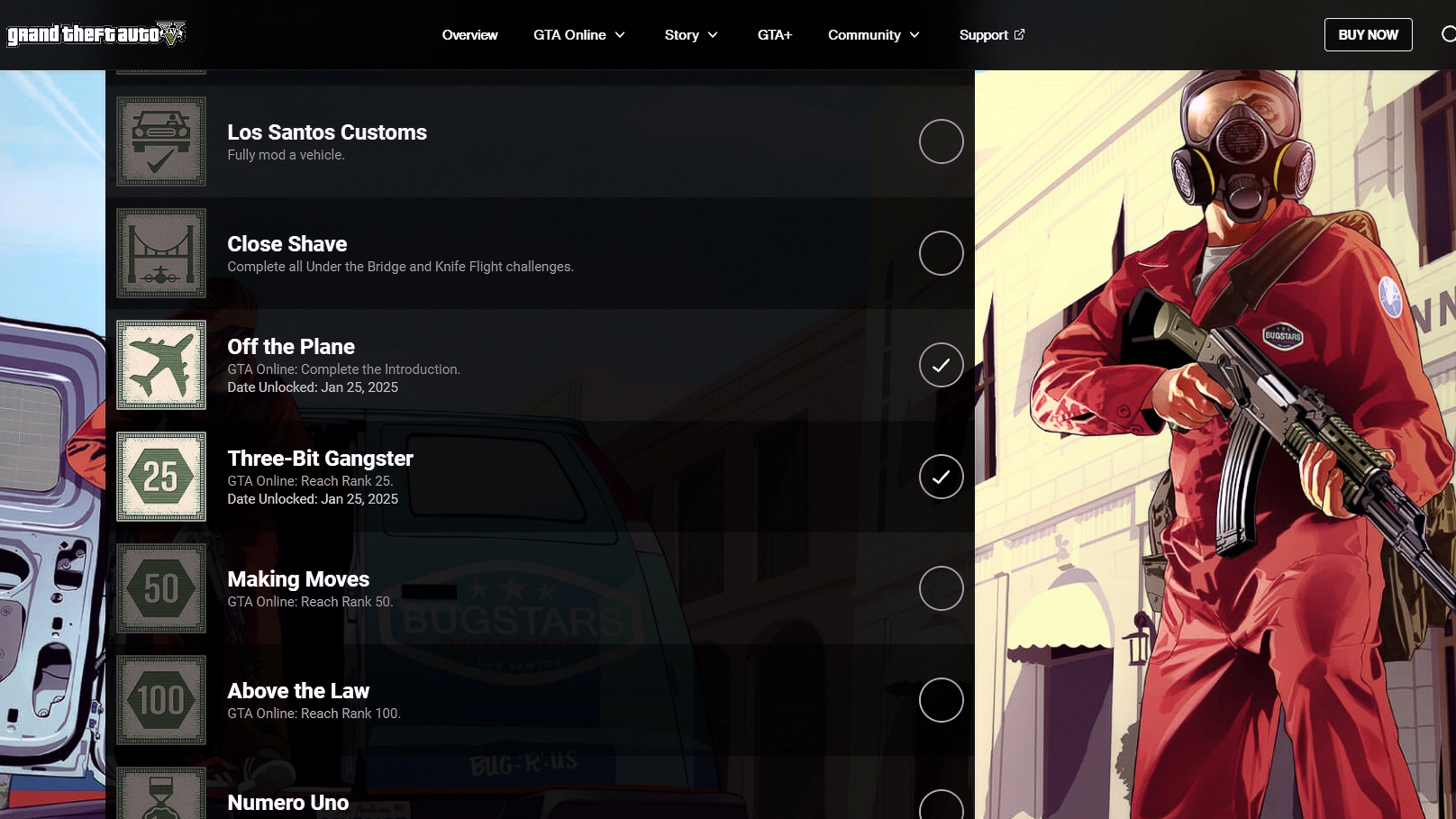Open the search magnifier icon
Image resolution: width=1456 pixels, height=819 pixels.
tap(1448, 34)
